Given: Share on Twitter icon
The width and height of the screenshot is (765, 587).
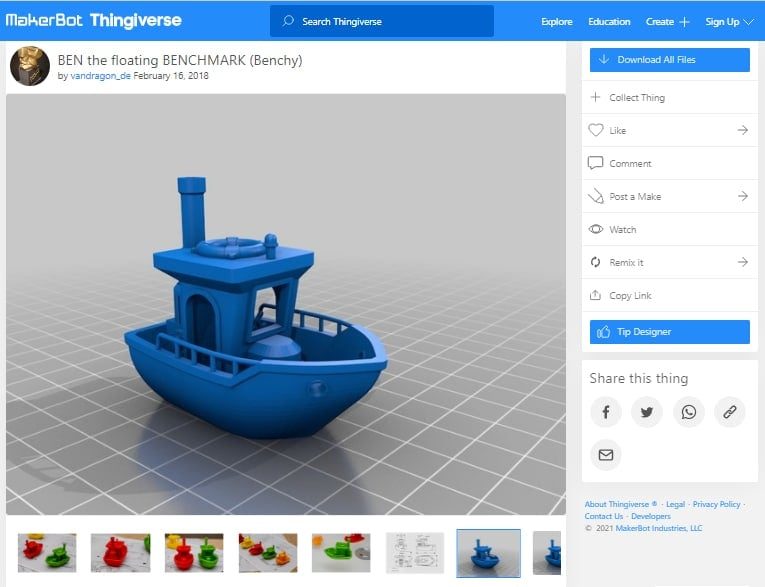Looking at the screenshot, I should 647,412.
